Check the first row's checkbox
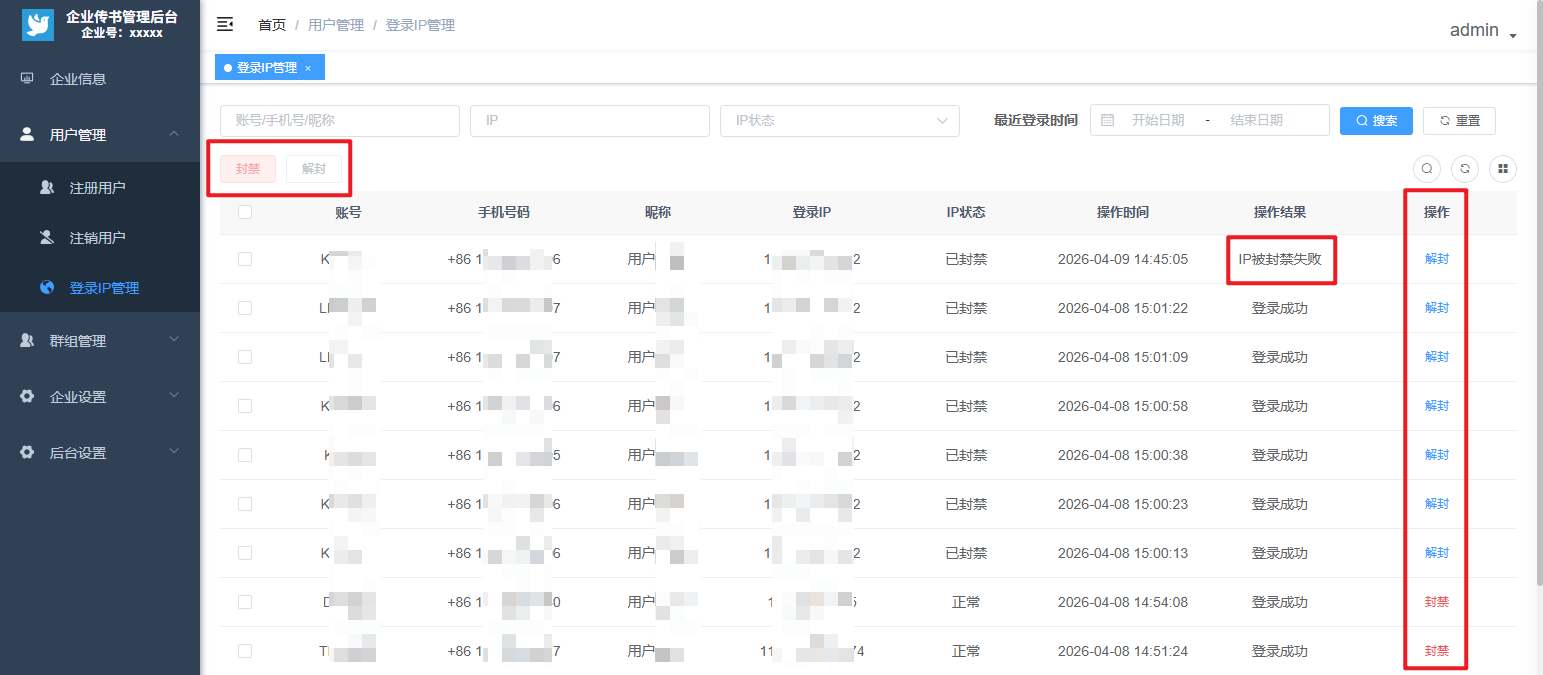 coord(245,259)
